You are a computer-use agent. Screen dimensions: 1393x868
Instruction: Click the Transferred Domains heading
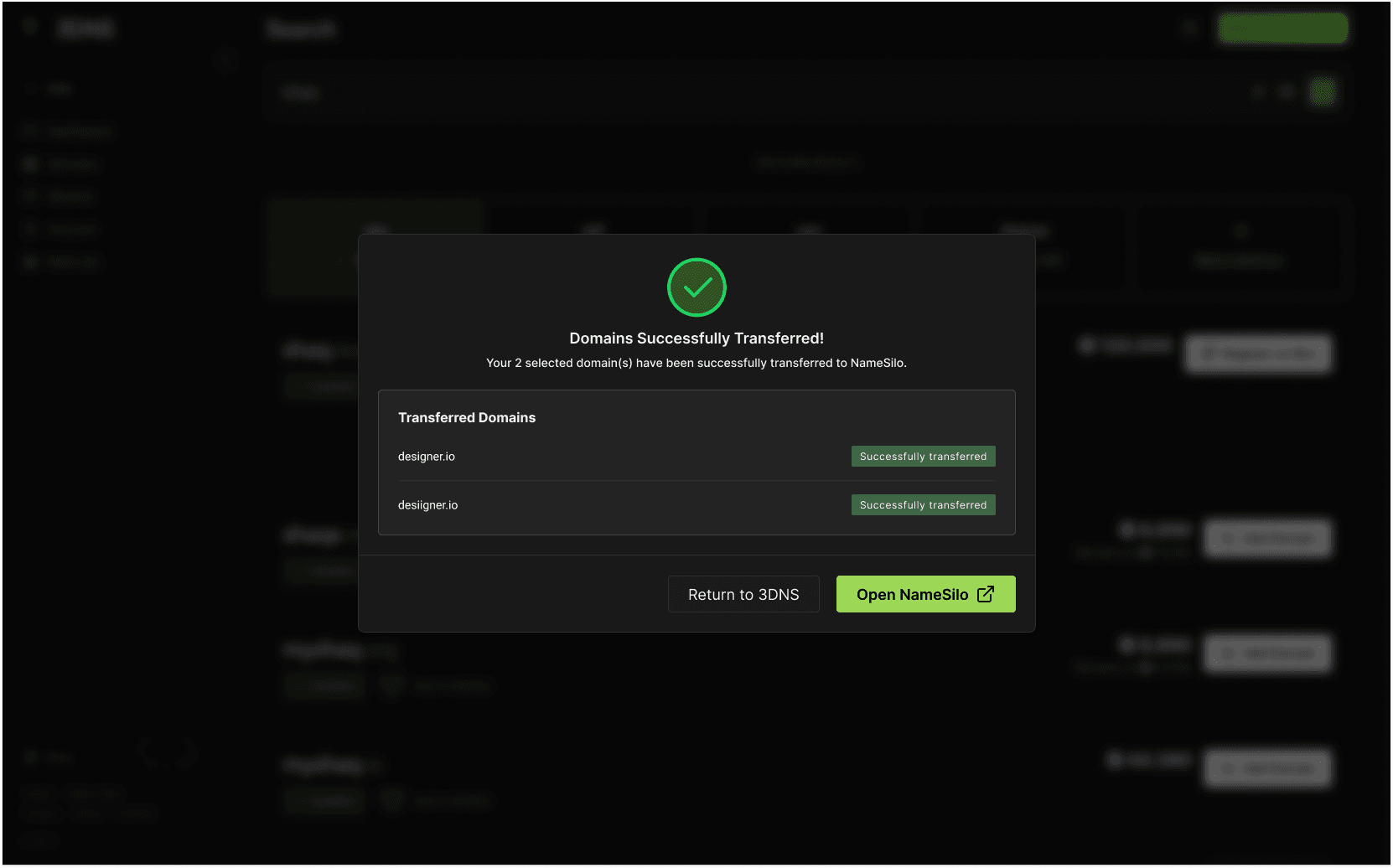click(x=467, y=417)
